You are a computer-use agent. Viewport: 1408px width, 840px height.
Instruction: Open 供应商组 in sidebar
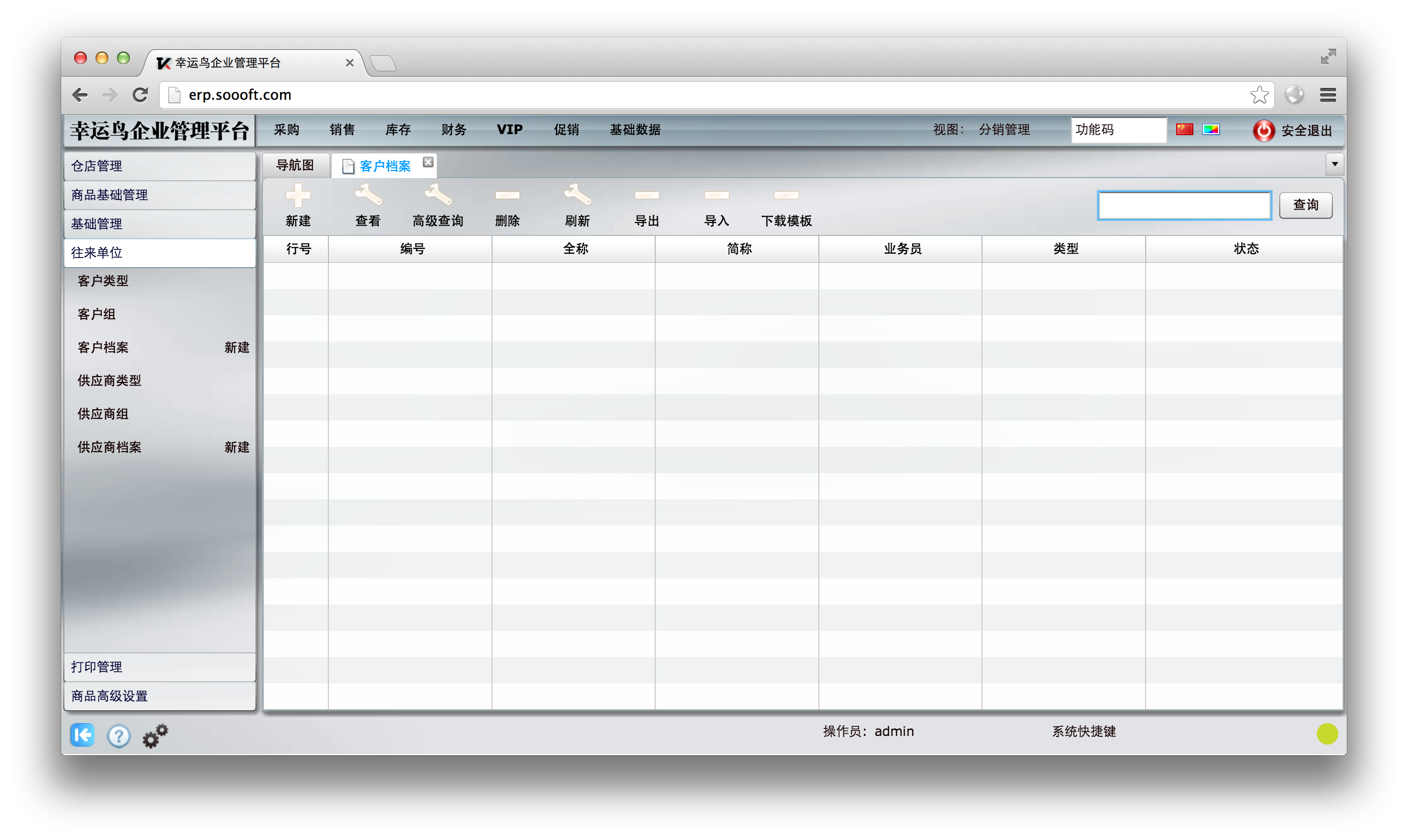pos(103,414)
